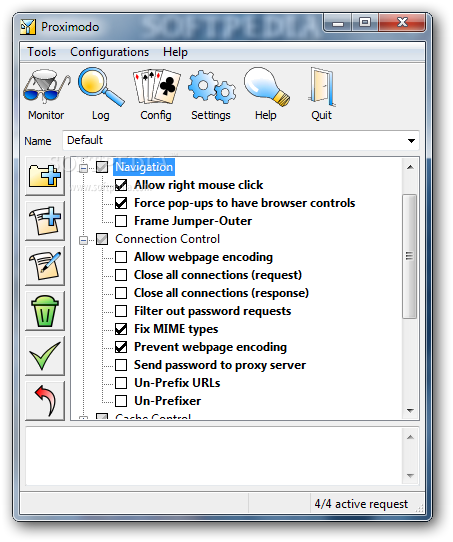Collapse the Connection Control tree node
The height and width of the screenshot is (542, 453).
(83, 240)
